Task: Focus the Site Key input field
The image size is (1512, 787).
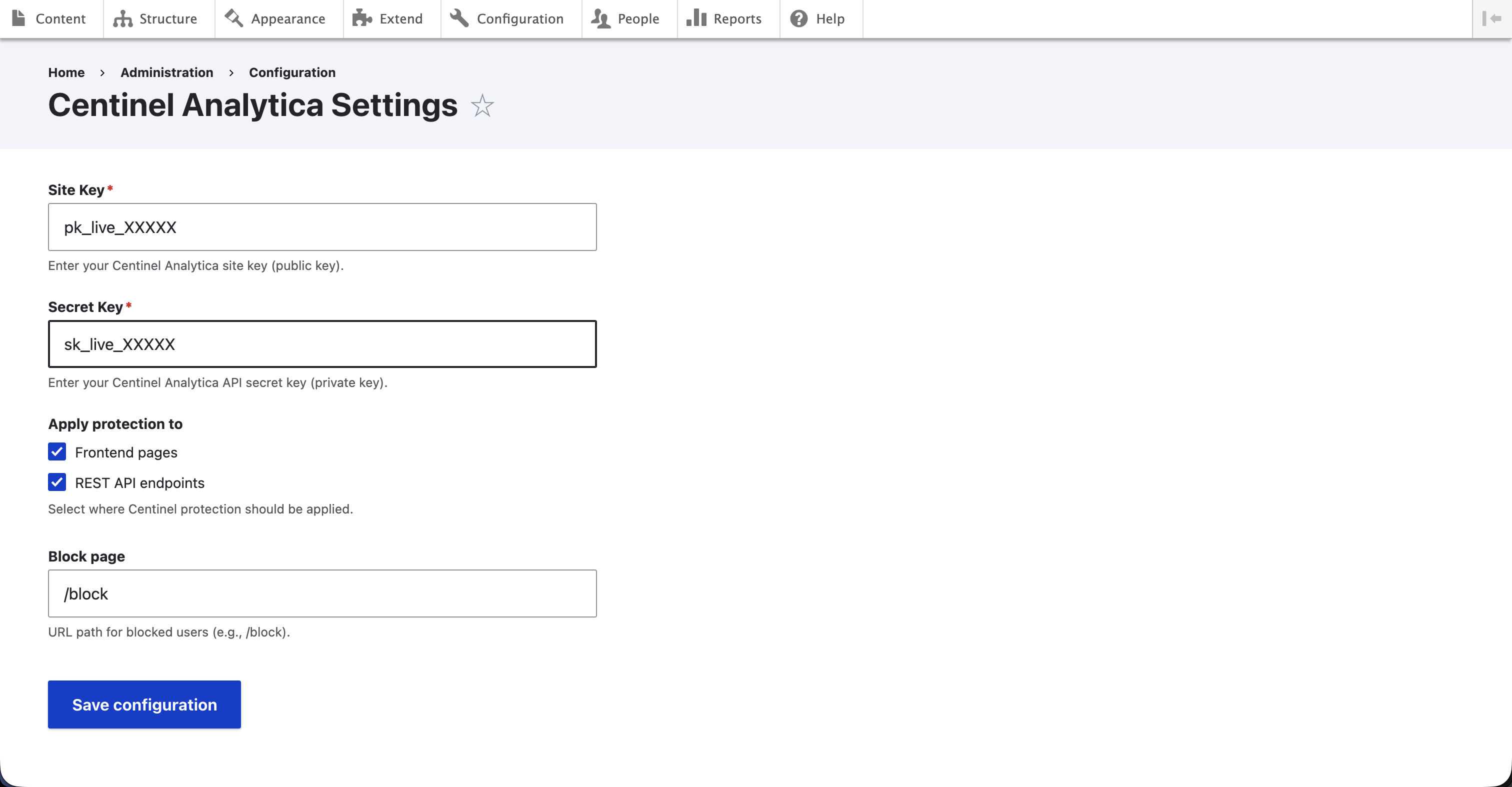Action: point(322,227)
